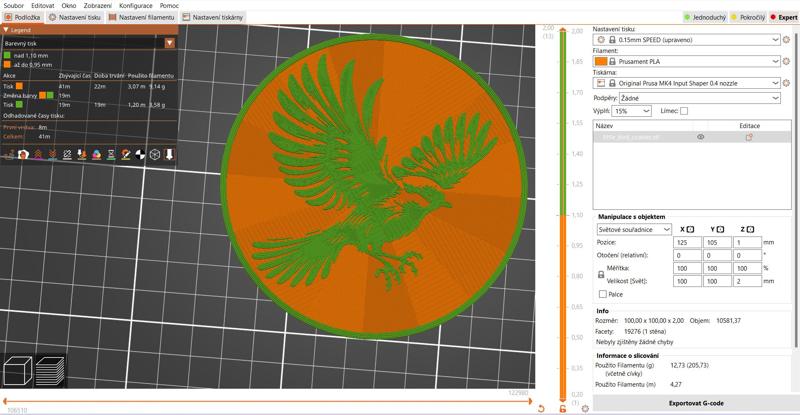Click orange filament color swatch

(x=601, y=61)
